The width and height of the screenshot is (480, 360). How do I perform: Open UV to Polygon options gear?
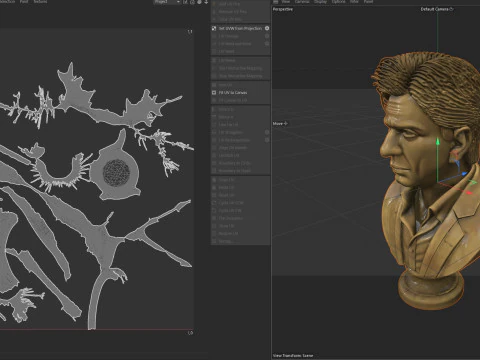click(x=267, y=132)
